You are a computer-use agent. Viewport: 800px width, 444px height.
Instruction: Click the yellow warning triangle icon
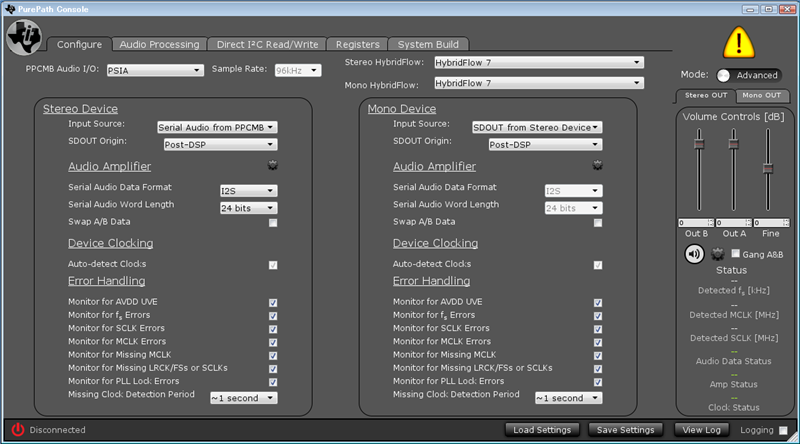738,43
